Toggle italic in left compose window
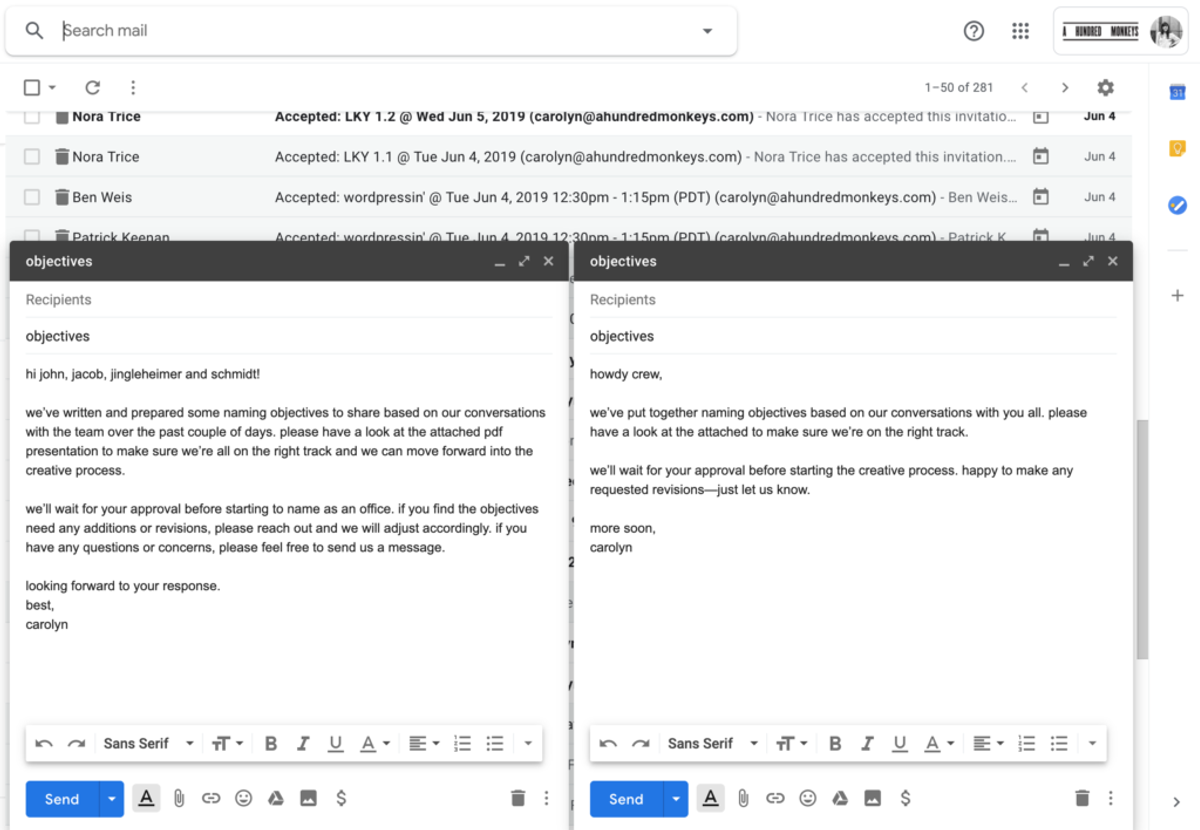This screenshot has height=830, width=1200. 303,744
